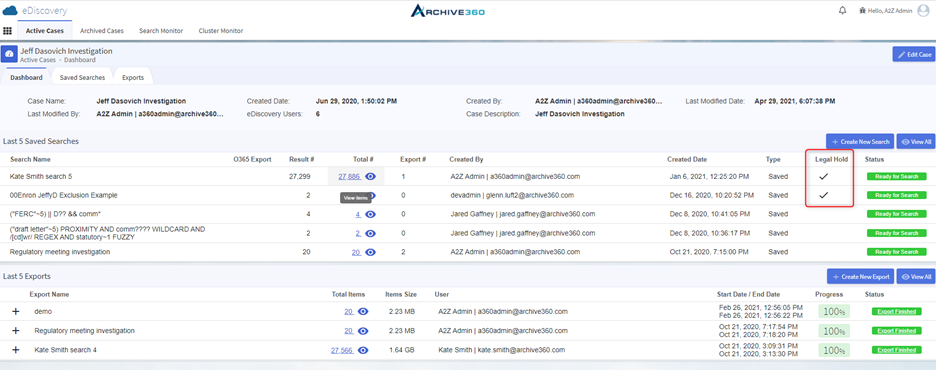This screenshot has height=370, width=936.
Task: Open the apps grid launcher icon
Action: [8, 31]
